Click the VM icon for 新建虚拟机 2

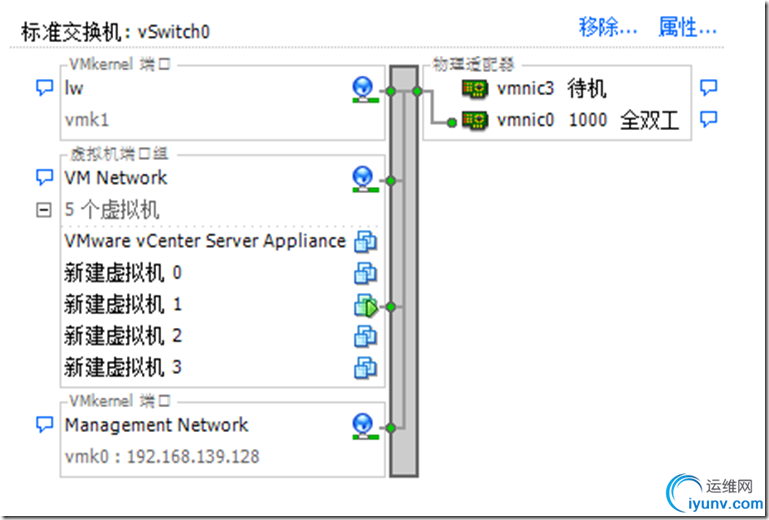tap(365, 337)
